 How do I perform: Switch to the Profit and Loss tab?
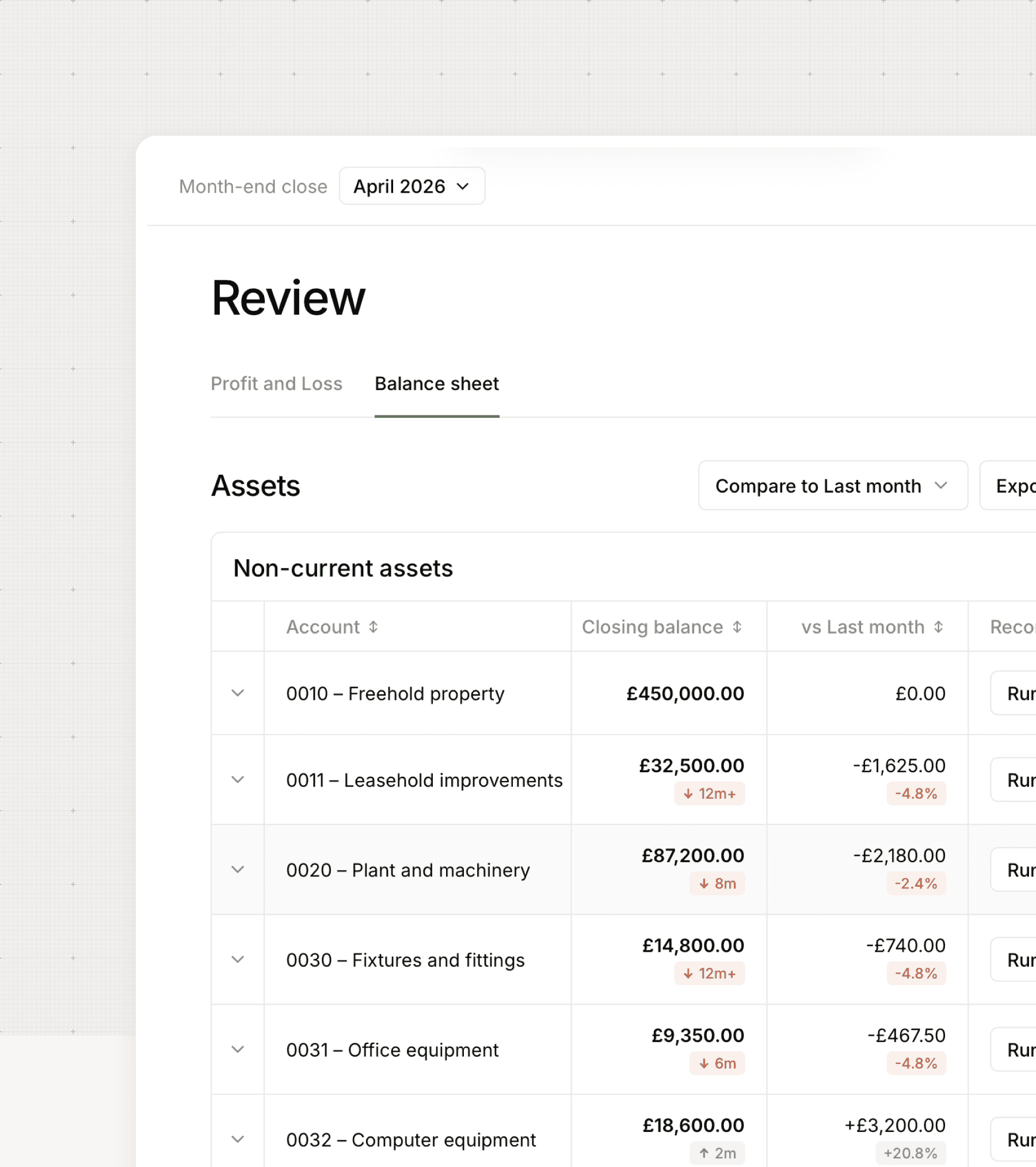click(x=276, y=383)
